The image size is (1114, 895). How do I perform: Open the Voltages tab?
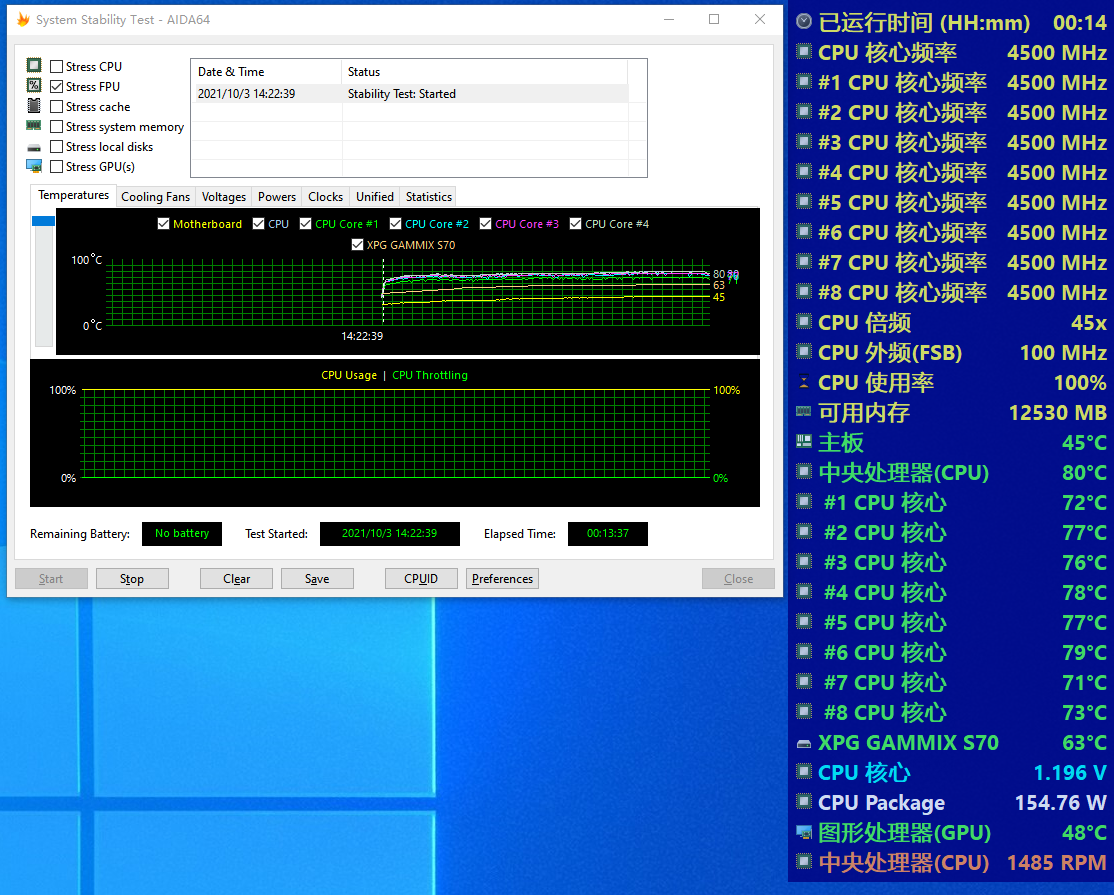point(223,197)
